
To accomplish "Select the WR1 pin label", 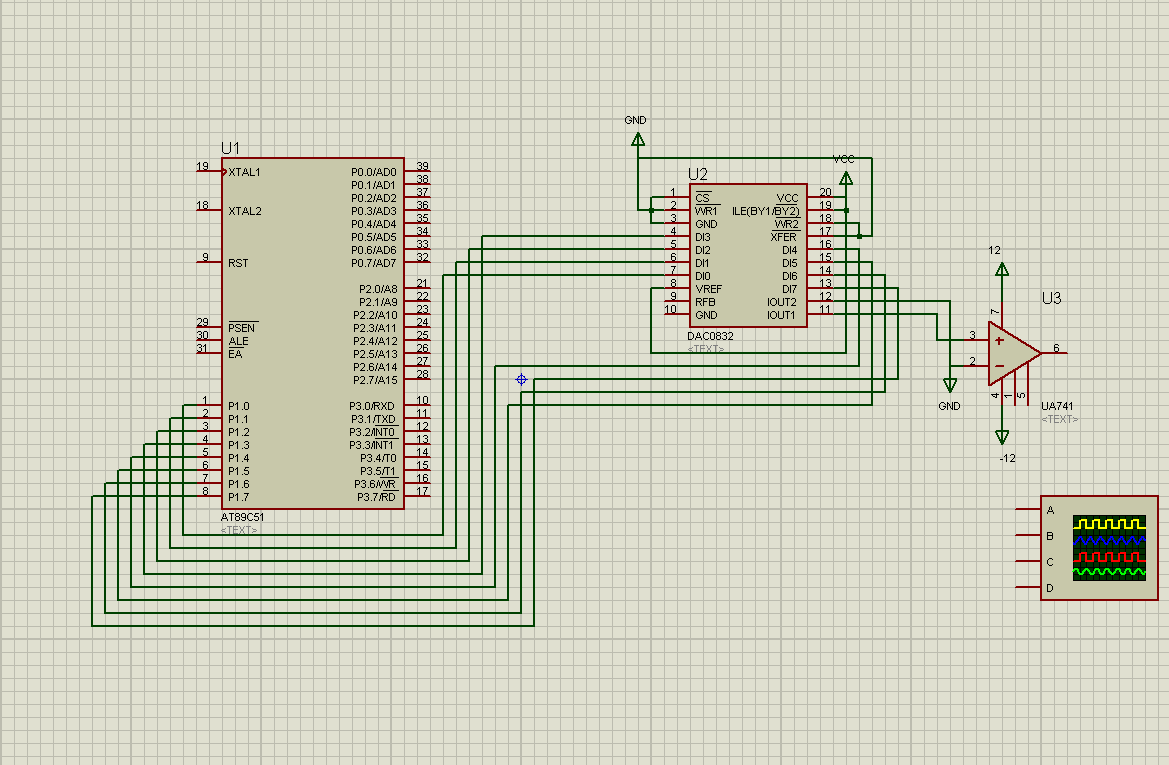I will point(706,211).
